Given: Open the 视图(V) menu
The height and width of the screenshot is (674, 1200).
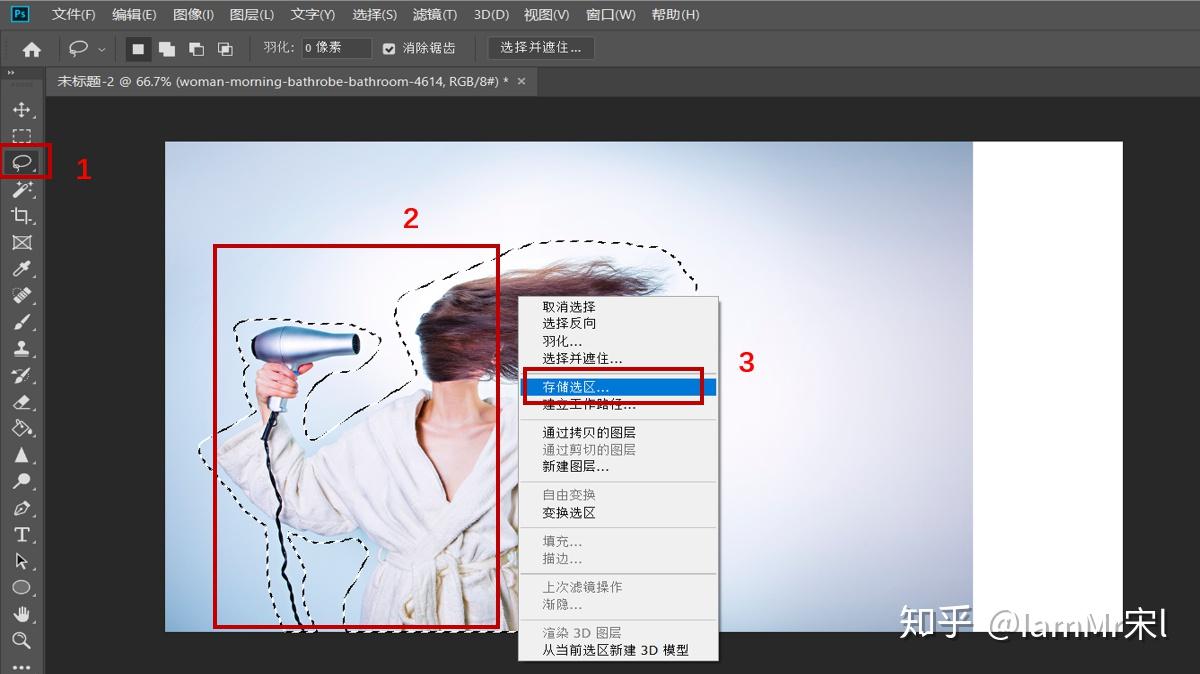Looking at the screenshot, I should pos(546,15).
